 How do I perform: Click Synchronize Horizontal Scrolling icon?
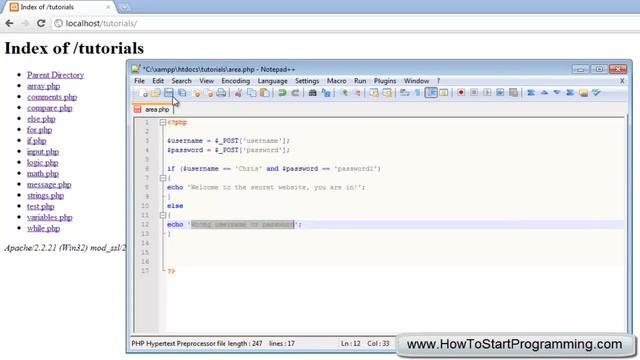(x=387, y=93)
